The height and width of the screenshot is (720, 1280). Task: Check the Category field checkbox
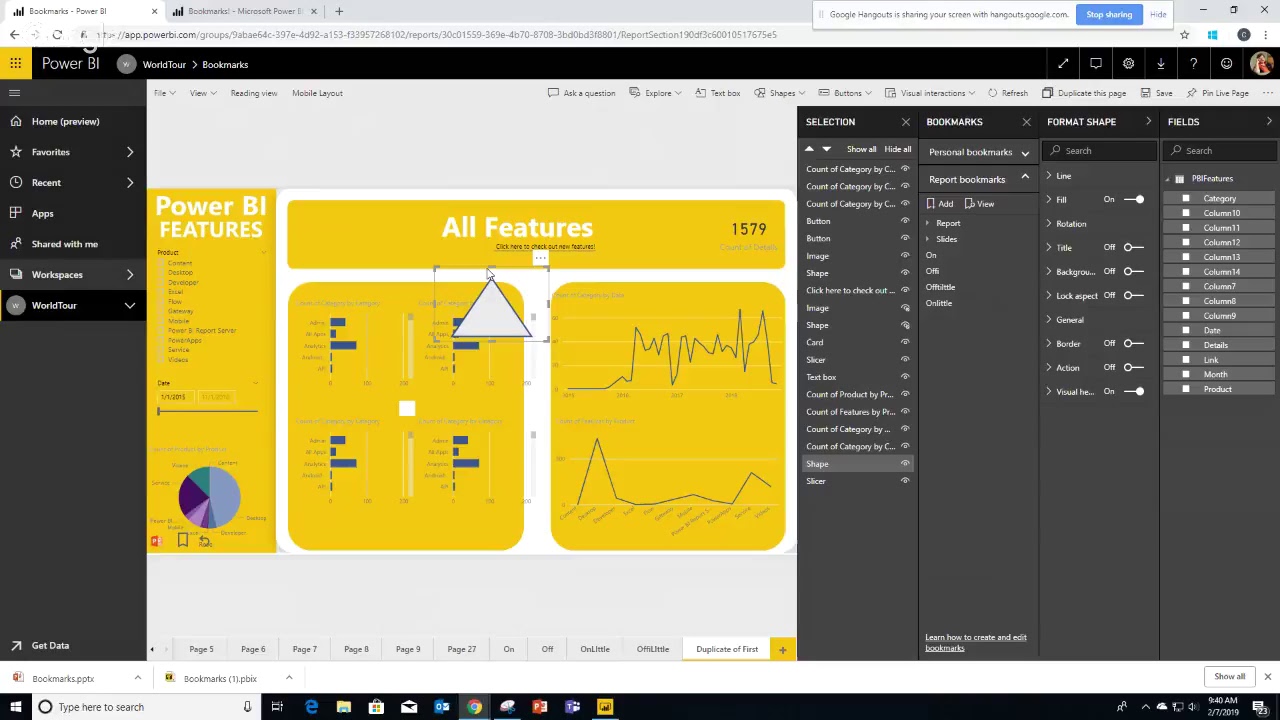tap(1186, 198)
